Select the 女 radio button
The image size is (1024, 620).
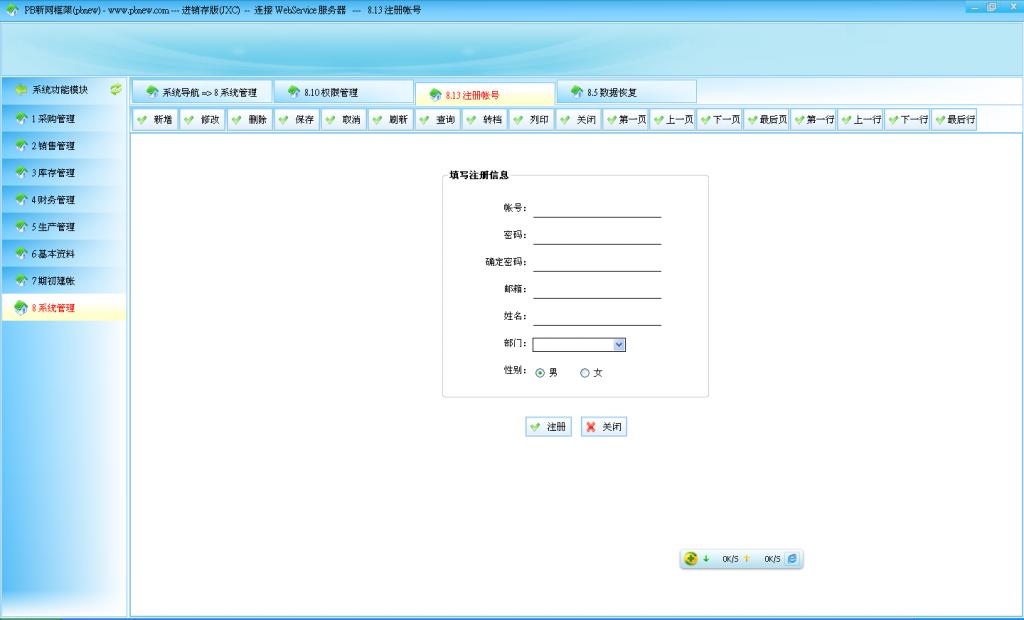point(584,373)
